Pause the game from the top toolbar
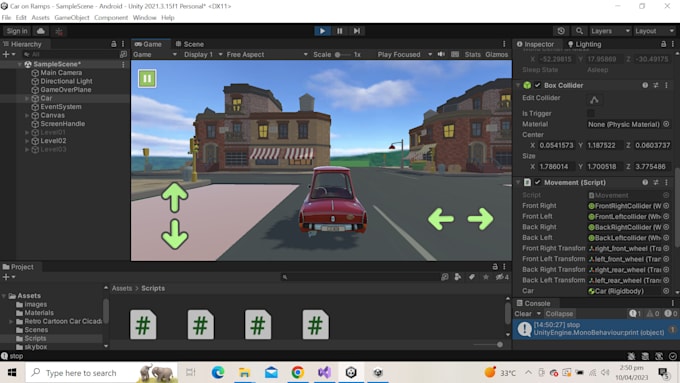 [340, 31]
